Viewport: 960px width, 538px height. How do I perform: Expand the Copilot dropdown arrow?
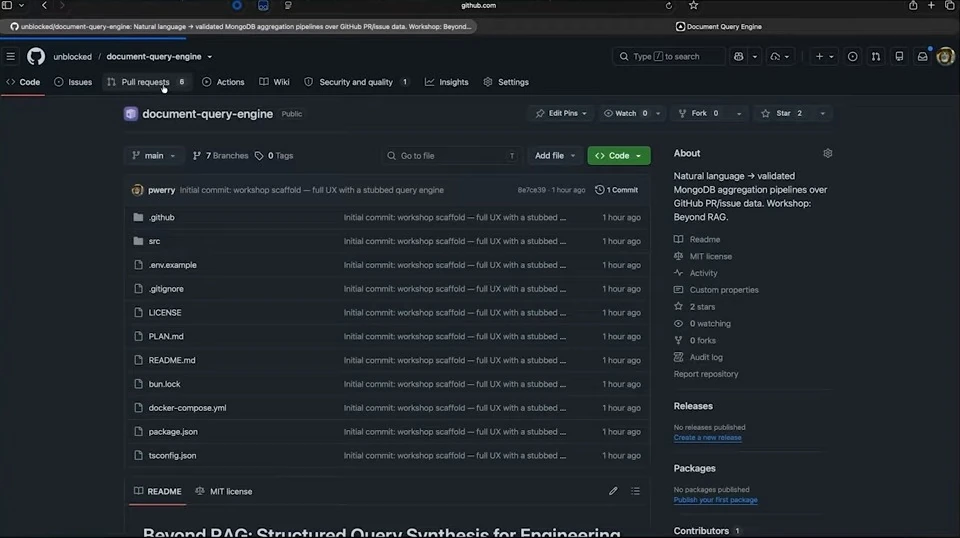pos(754,56)
